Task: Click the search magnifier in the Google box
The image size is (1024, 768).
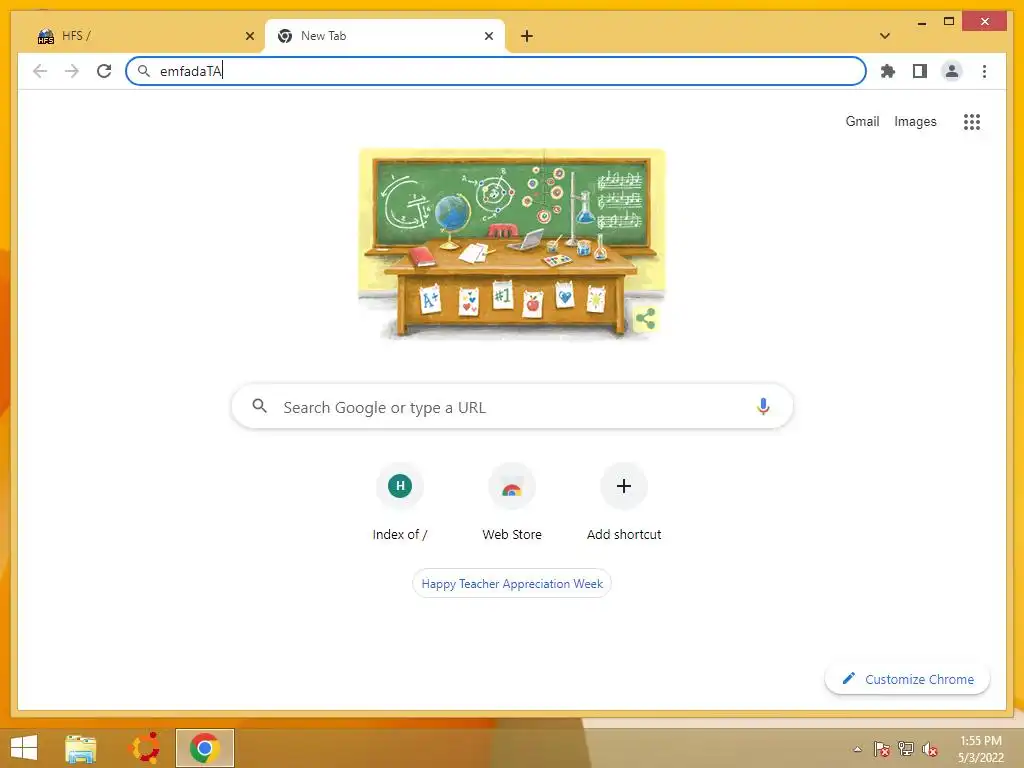Action: [259, 406]
